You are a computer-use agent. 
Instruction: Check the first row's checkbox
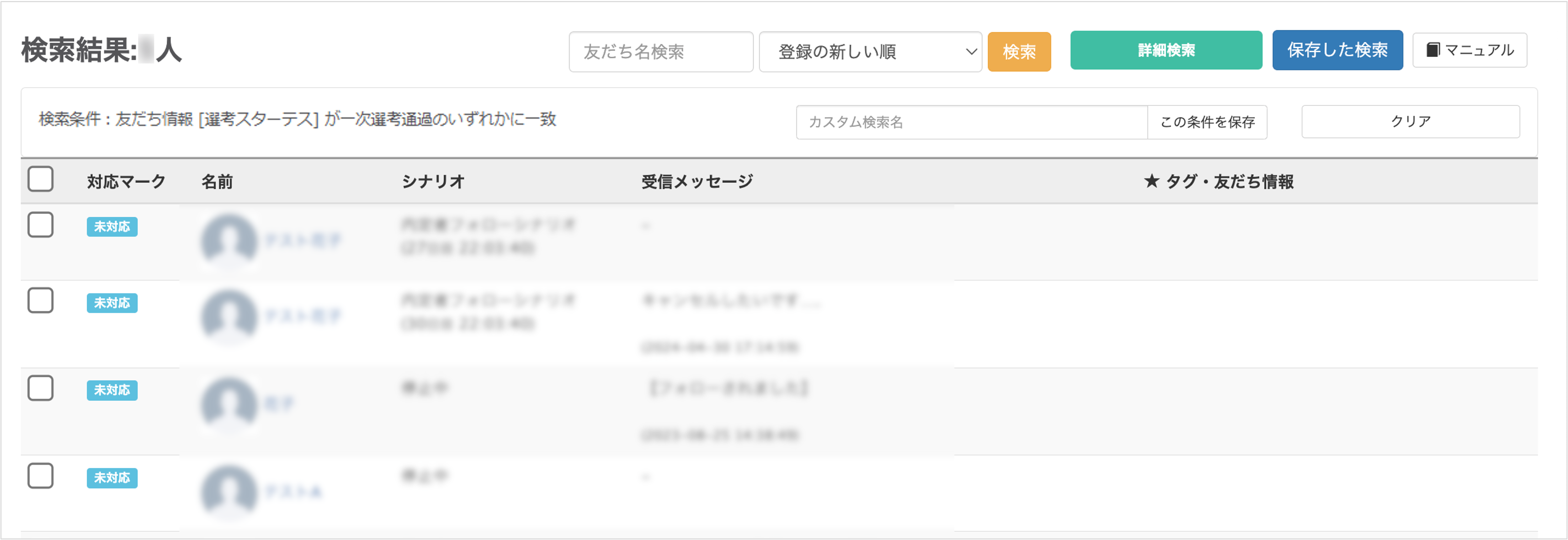tap(41, 225)
